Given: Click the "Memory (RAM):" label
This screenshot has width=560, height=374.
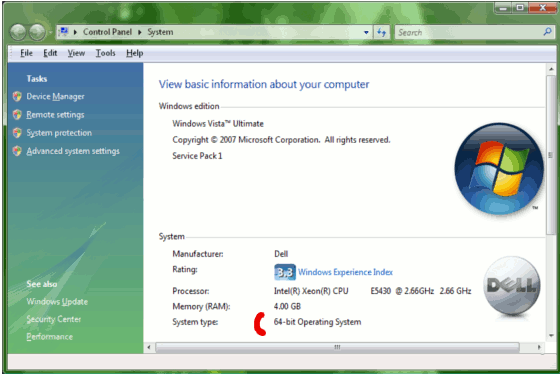Looking at the screenshot, I should coord(201,306).
